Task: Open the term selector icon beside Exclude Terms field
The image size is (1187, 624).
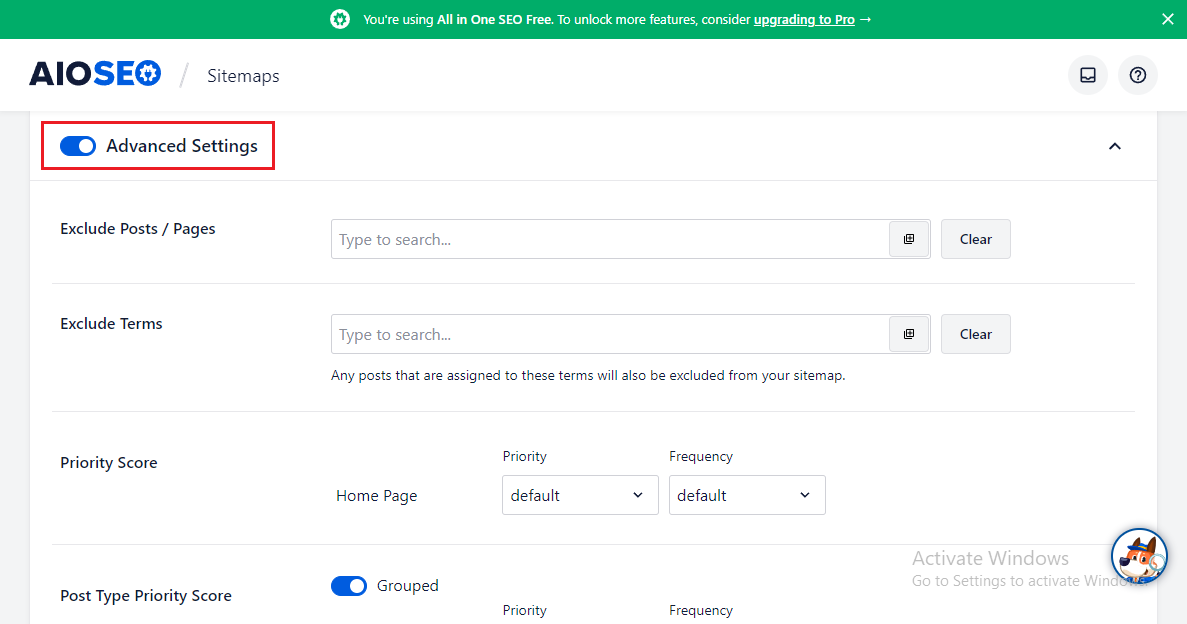Action: tap(909, 334)
